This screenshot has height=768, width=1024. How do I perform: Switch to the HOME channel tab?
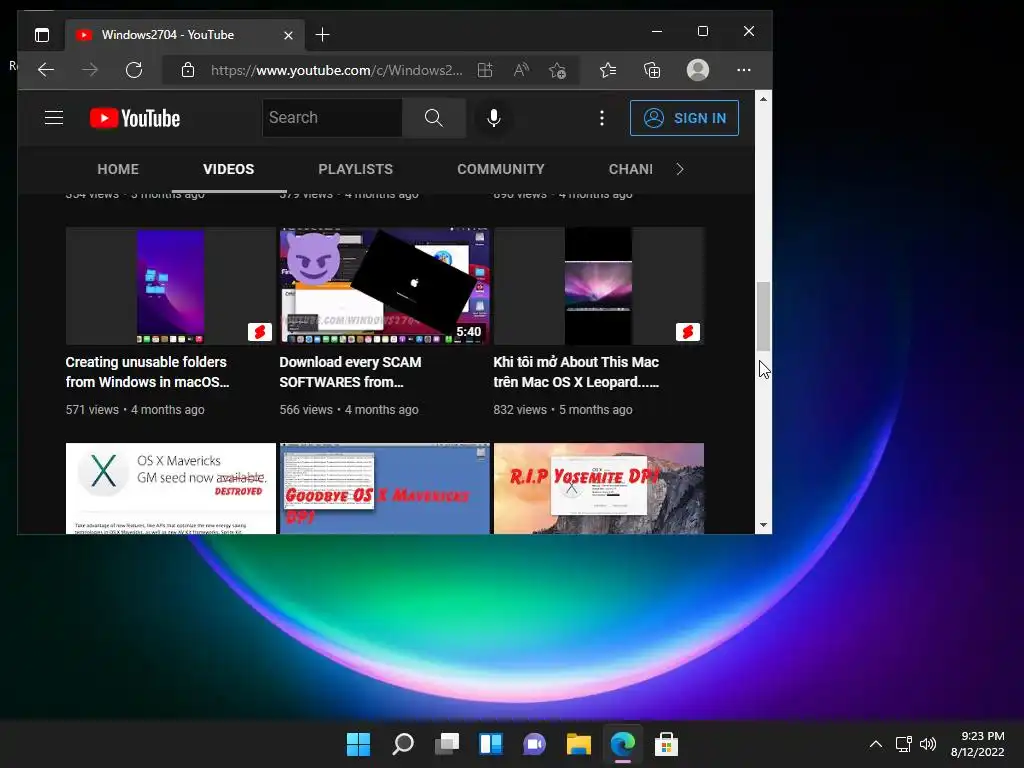pos(118,169)
